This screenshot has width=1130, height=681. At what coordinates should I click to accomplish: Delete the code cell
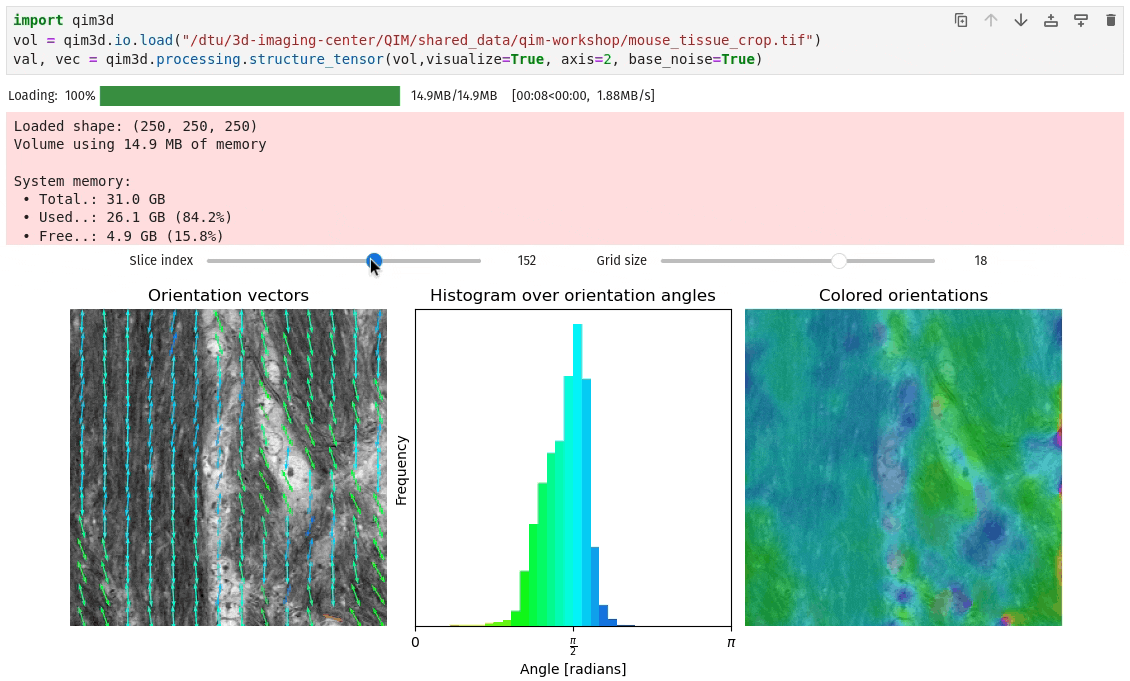pos(1110,19)
